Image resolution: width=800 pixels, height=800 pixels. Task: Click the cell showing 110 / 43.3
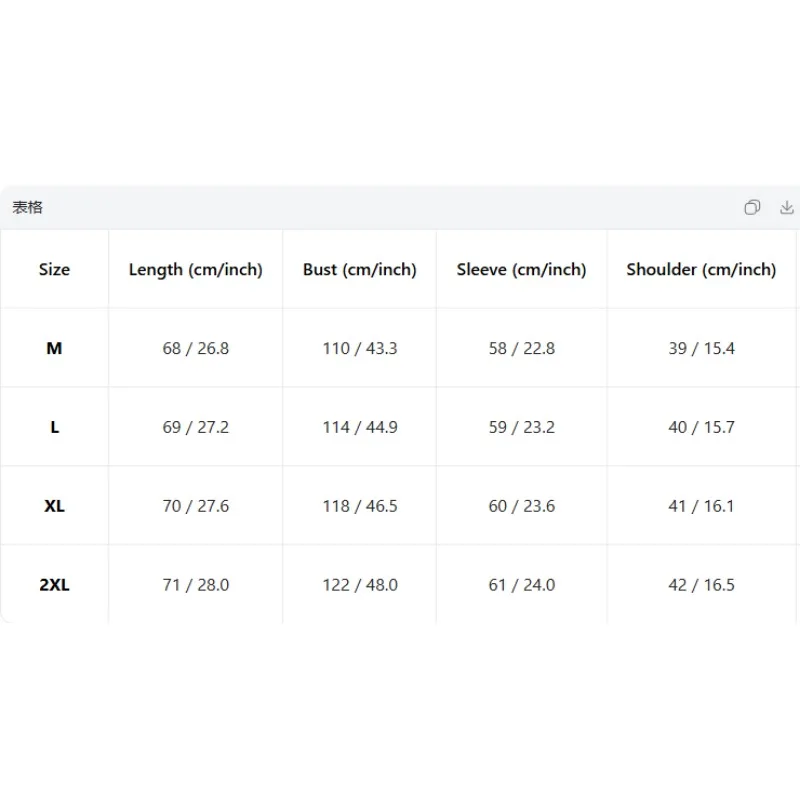(x=360, y=348)
